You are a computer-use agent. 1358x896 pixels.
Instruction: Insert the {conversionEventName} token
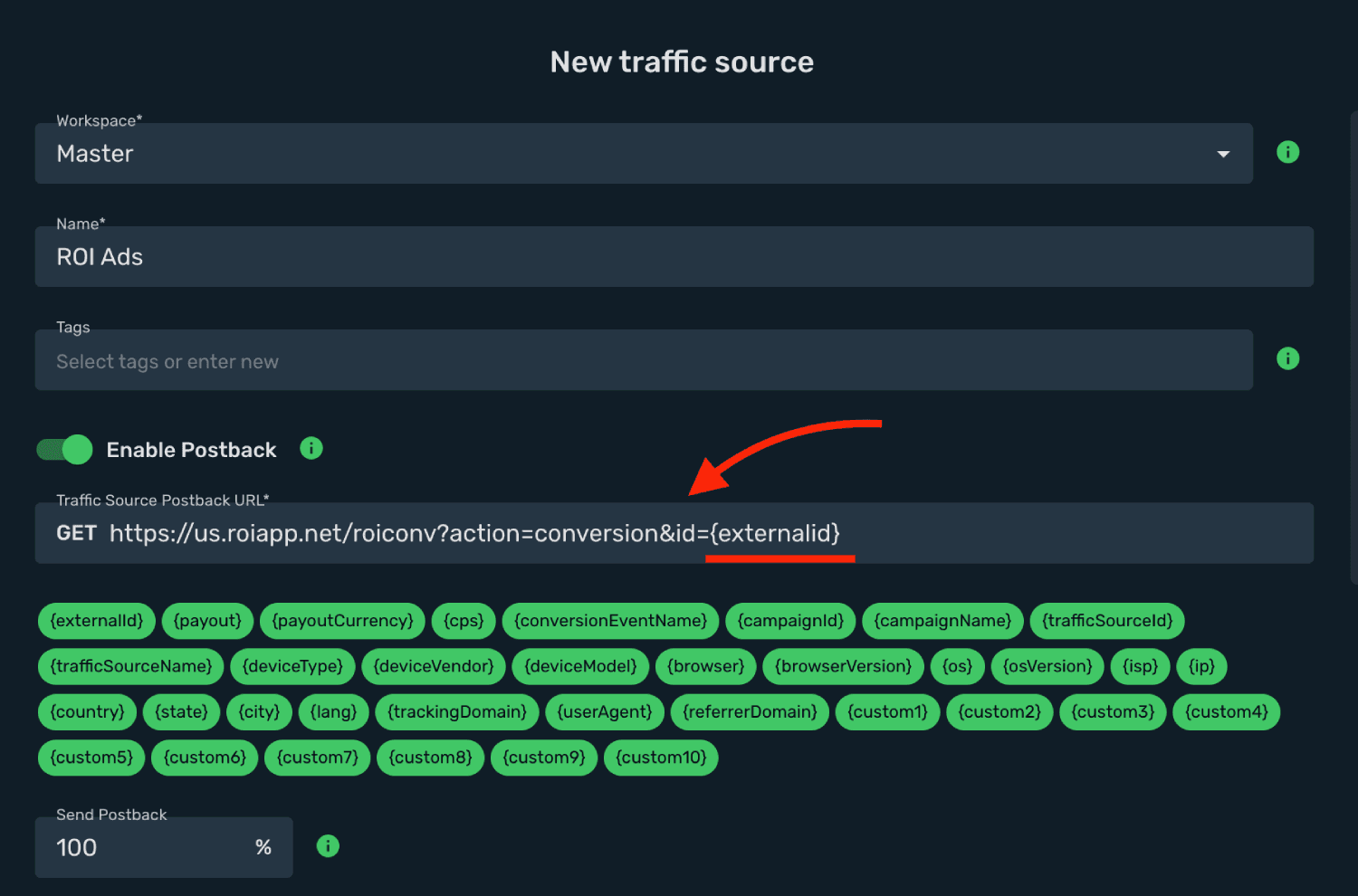pyautogui.click(x=611, y=621)
